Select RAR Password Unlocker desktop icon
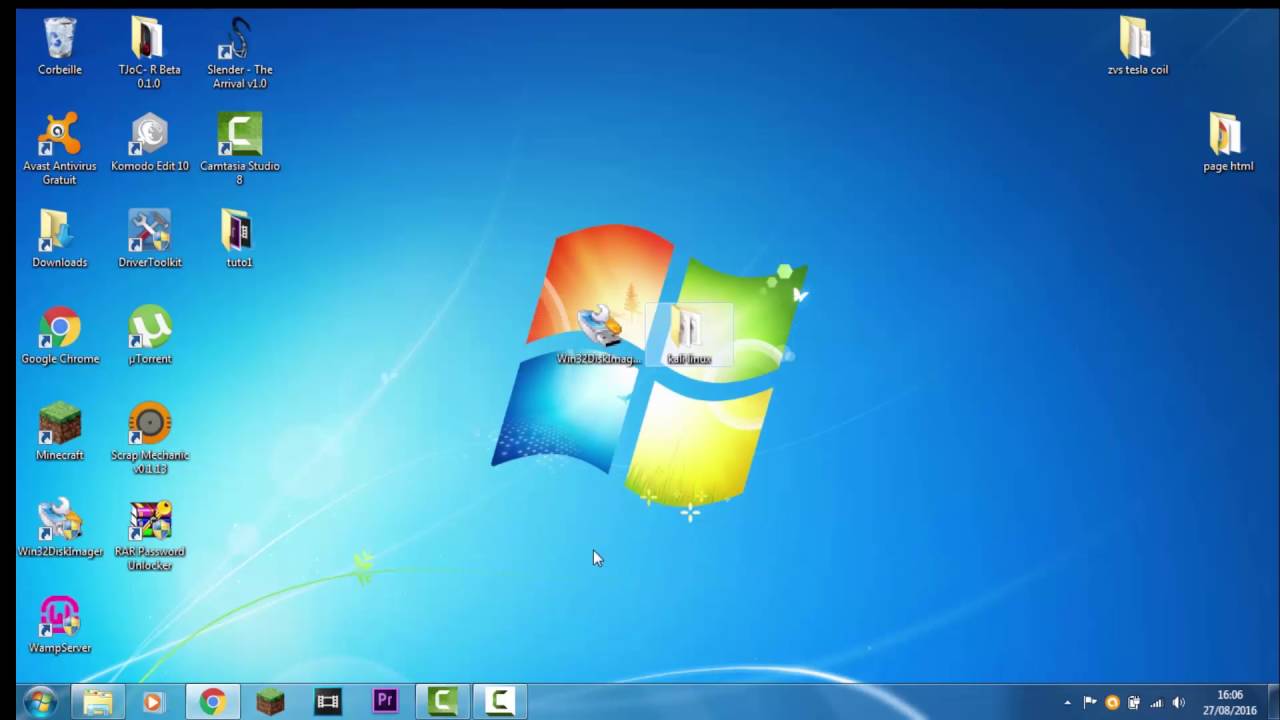The width and height of the screenshot is (1280, 720). pyautogui.click(x=149, y=535)
